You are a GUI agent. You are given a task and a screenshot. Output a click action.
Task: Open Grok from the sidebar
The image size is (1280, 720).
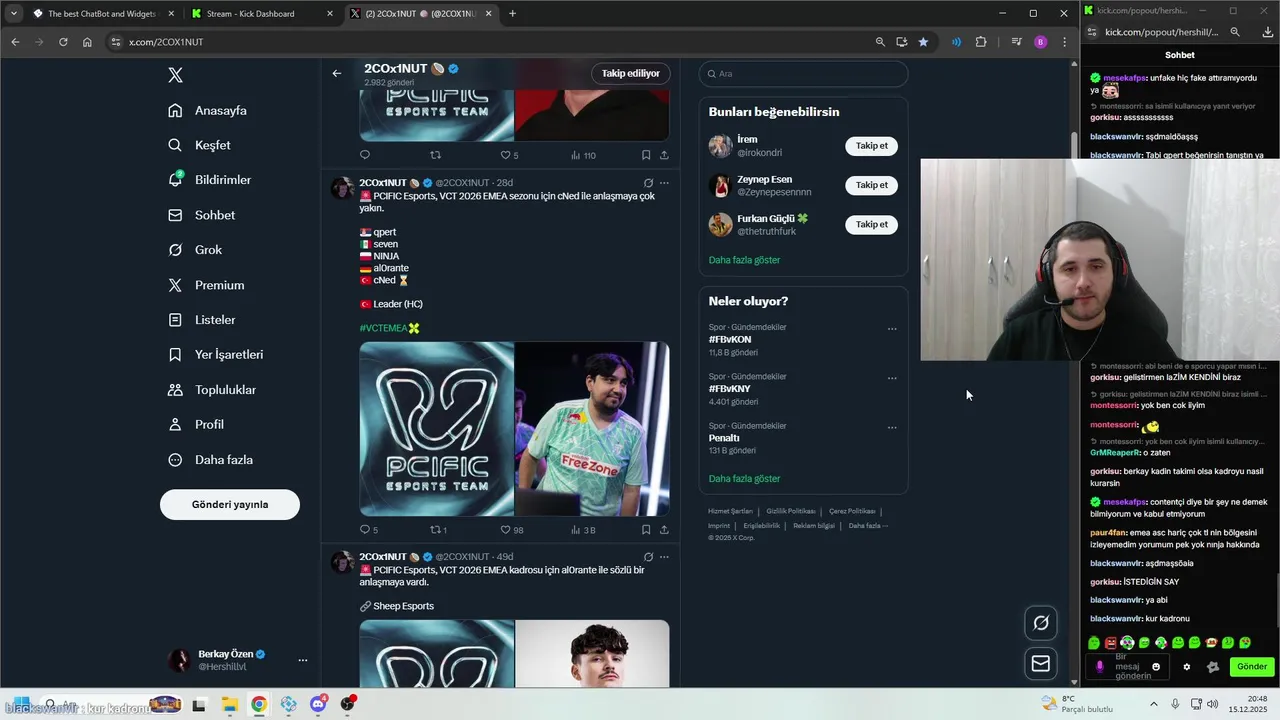coord(196,250)
